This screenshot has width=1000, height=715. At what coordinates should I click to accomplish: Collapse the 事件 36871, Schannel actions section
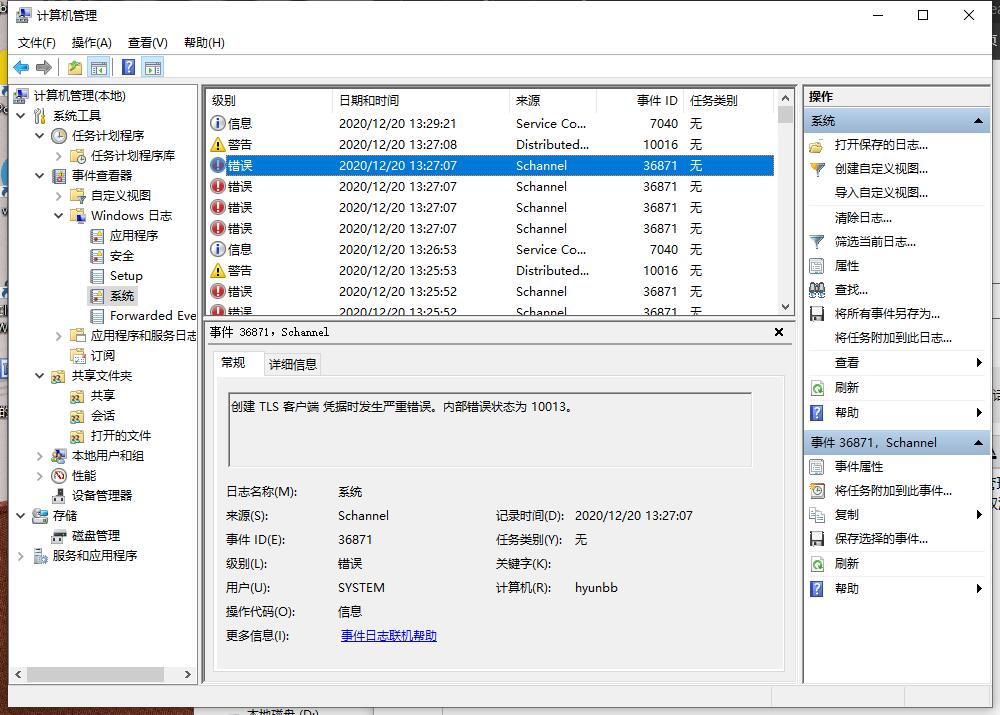978,443
